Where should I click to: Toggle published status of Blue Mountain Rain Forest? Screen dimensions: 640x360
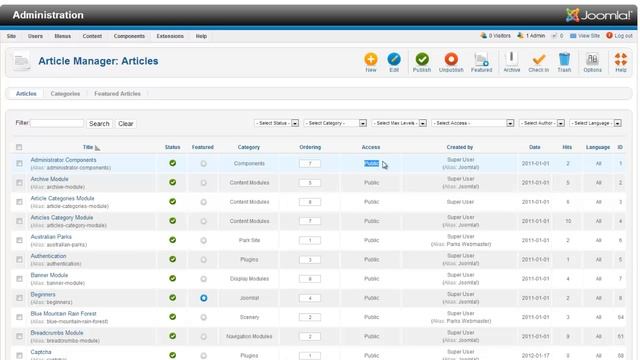[x=173, y=317]
